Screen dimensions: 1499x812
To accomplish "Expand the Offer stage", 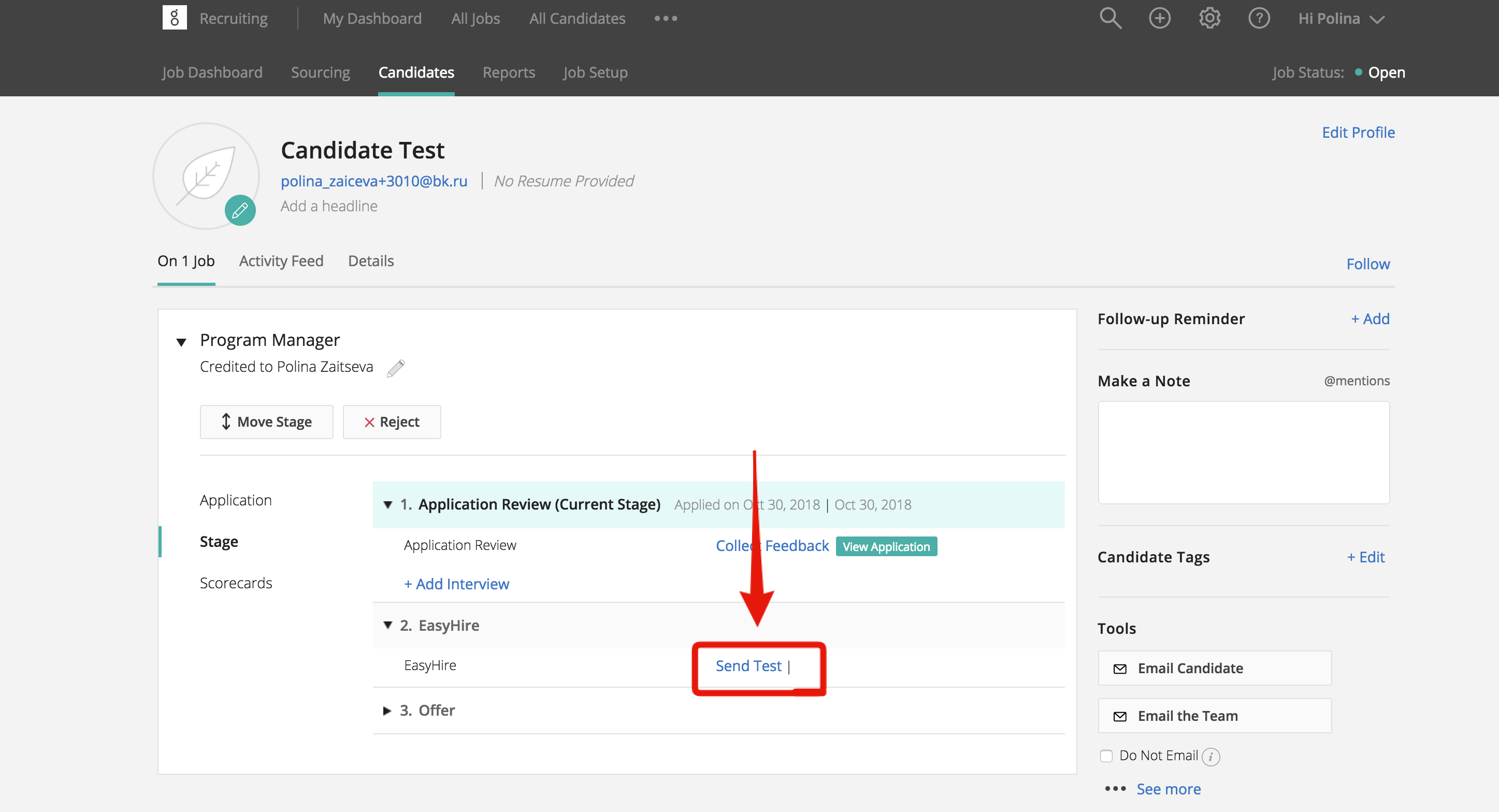I will point(386,711).
